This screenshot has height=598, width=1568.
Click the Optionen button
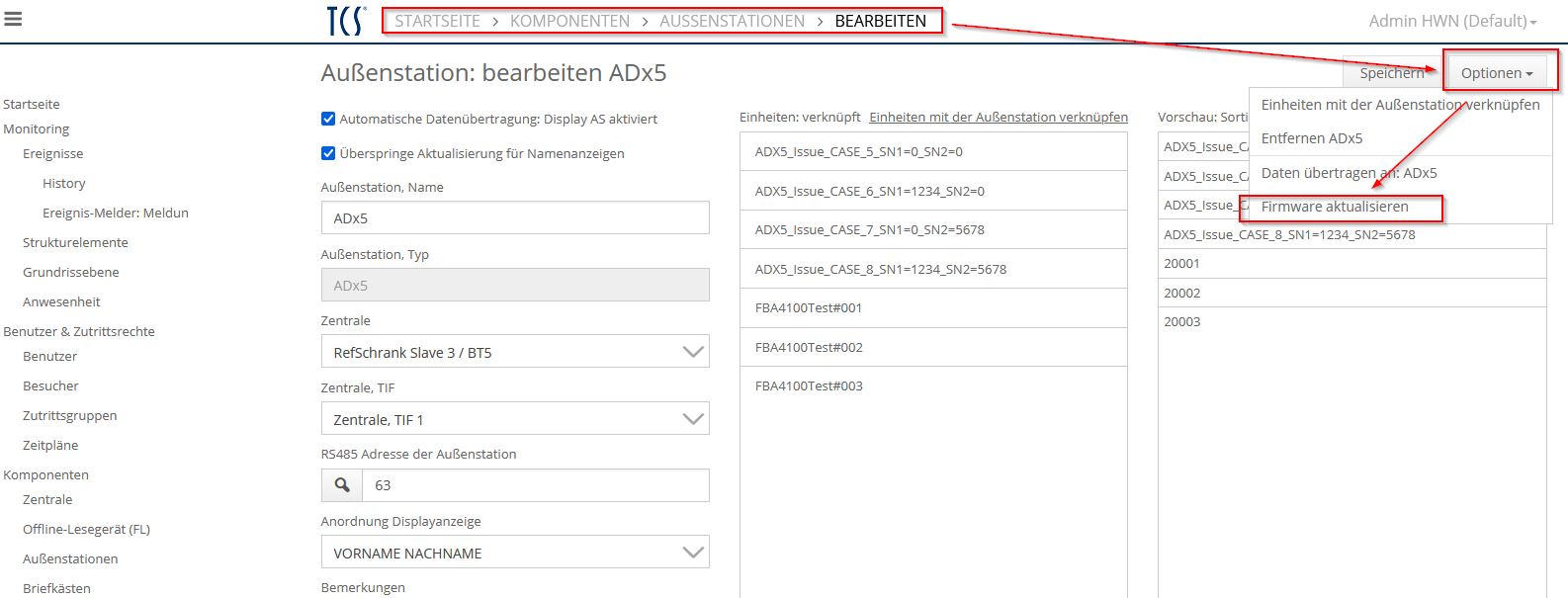coord(1496,73)
